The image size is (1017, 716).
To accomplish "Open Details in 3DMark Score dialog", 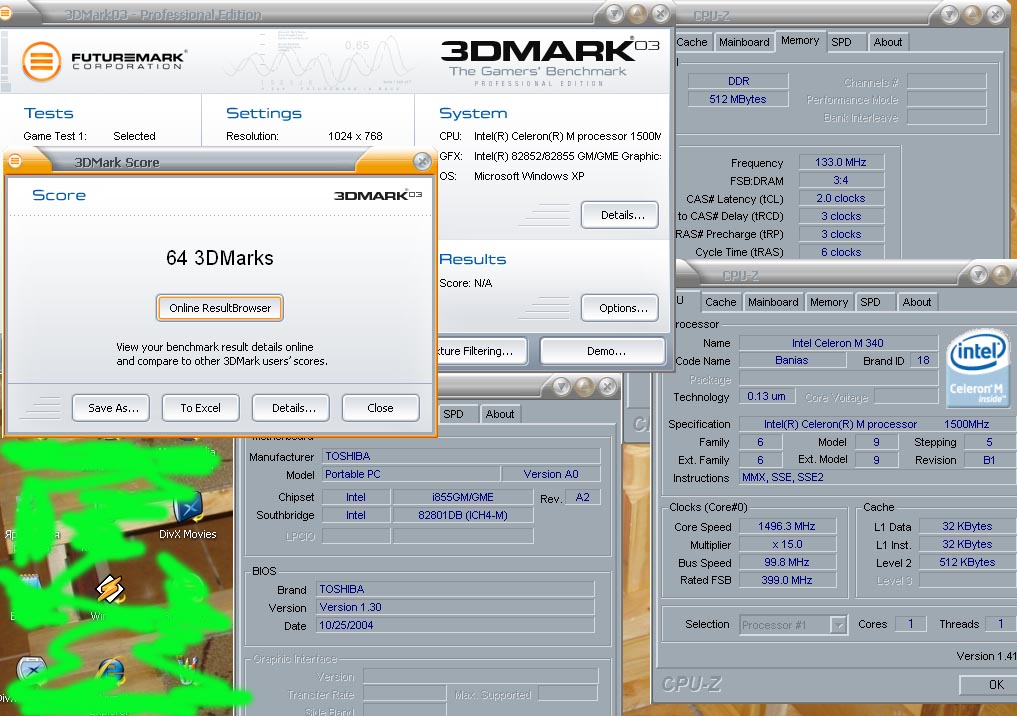I will (291, 408).
